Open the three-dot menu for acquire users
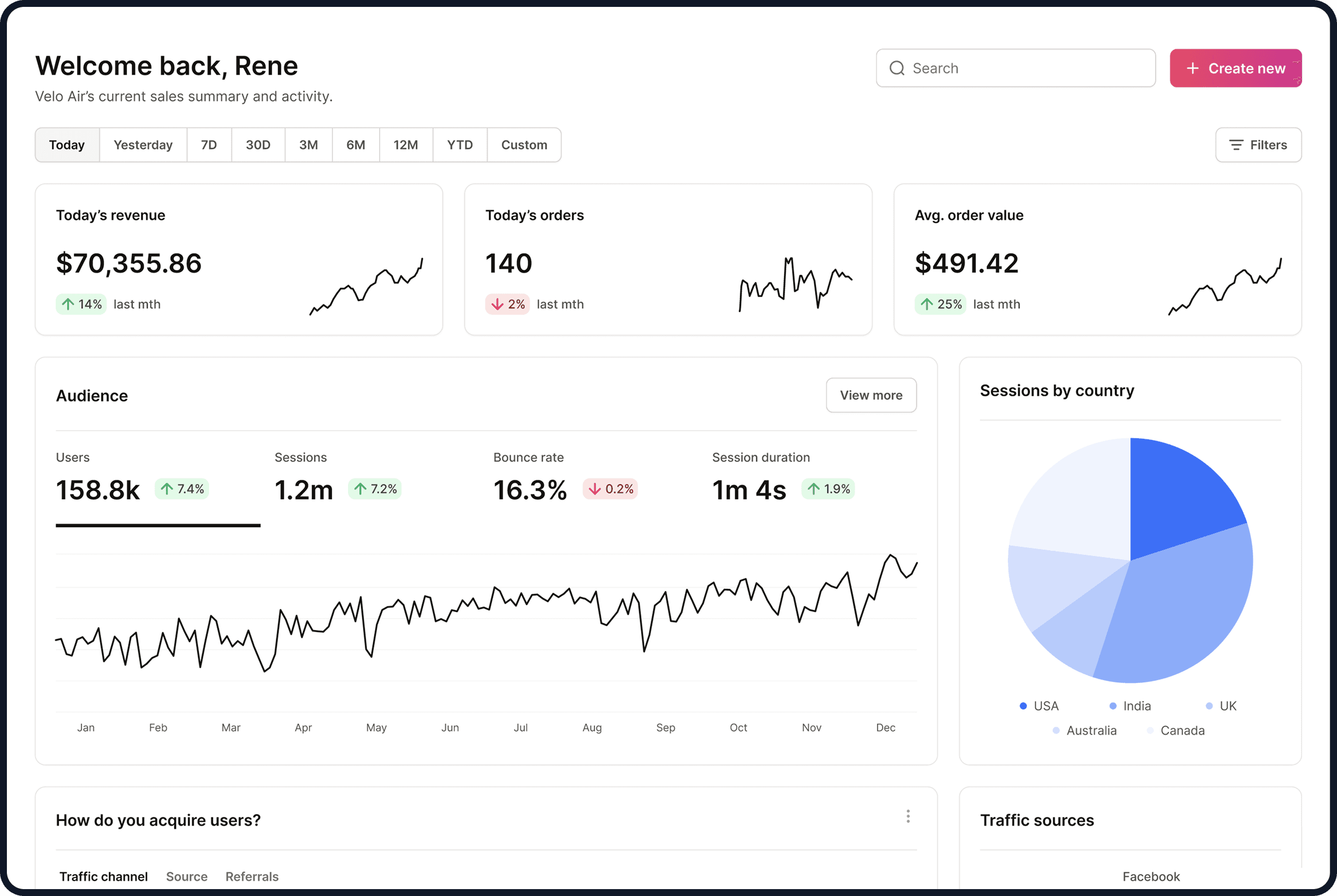The width and height of the screenshot is (1337, 896). pyautogui.click(x=907, y=816)
